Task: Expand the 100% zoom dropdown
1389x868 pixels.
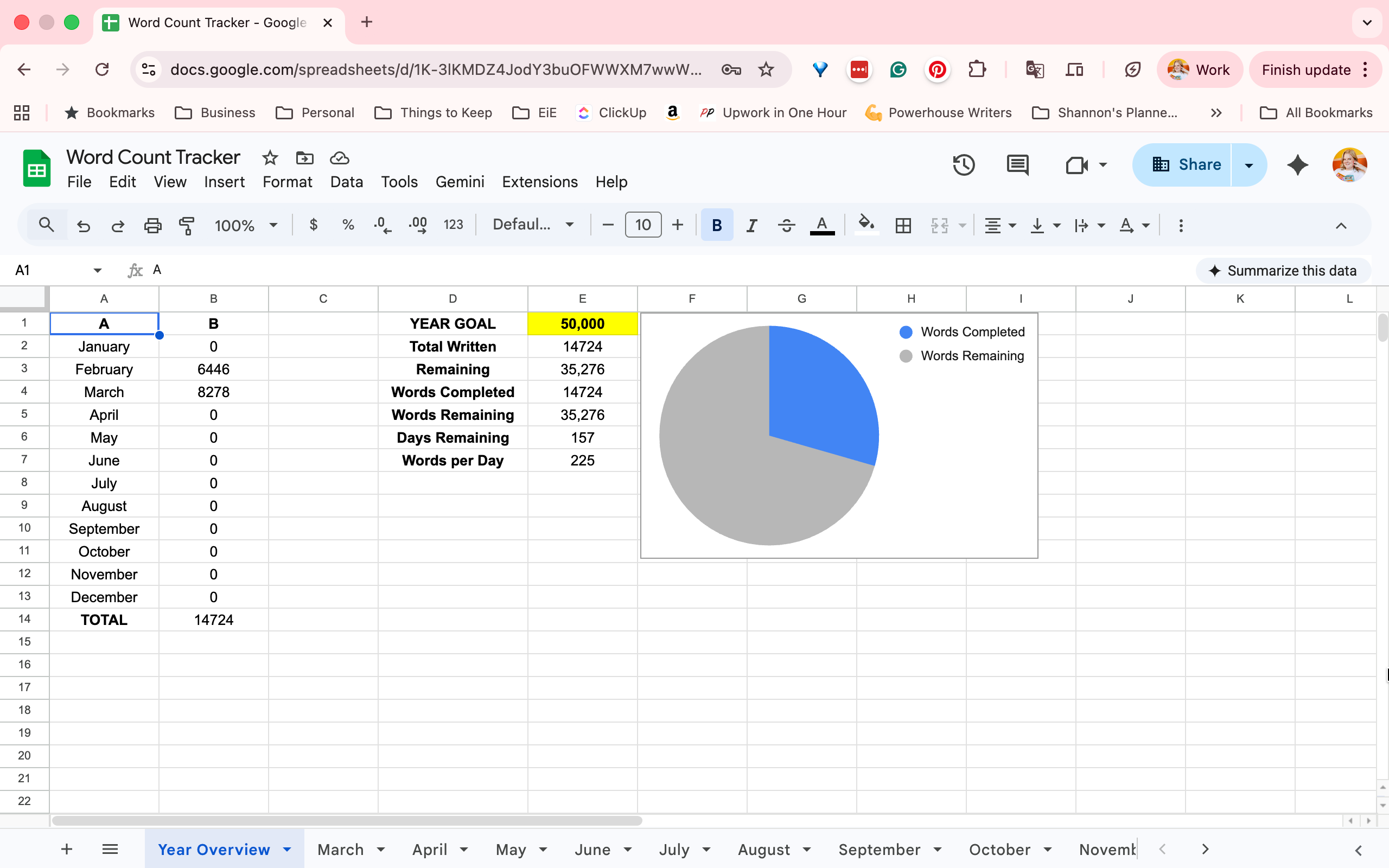Action: (246, 225)
